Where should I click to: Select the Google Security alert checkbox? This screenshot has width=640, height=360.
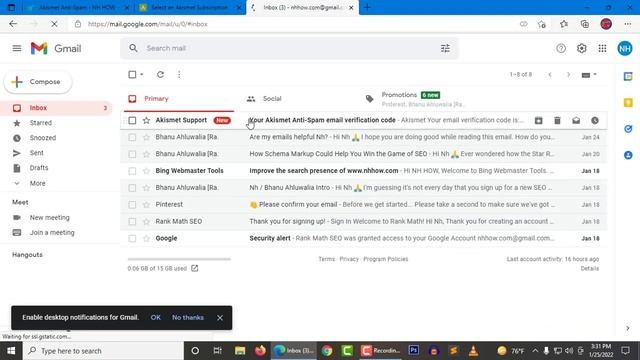pyautogui.click(x=132, y=238)
